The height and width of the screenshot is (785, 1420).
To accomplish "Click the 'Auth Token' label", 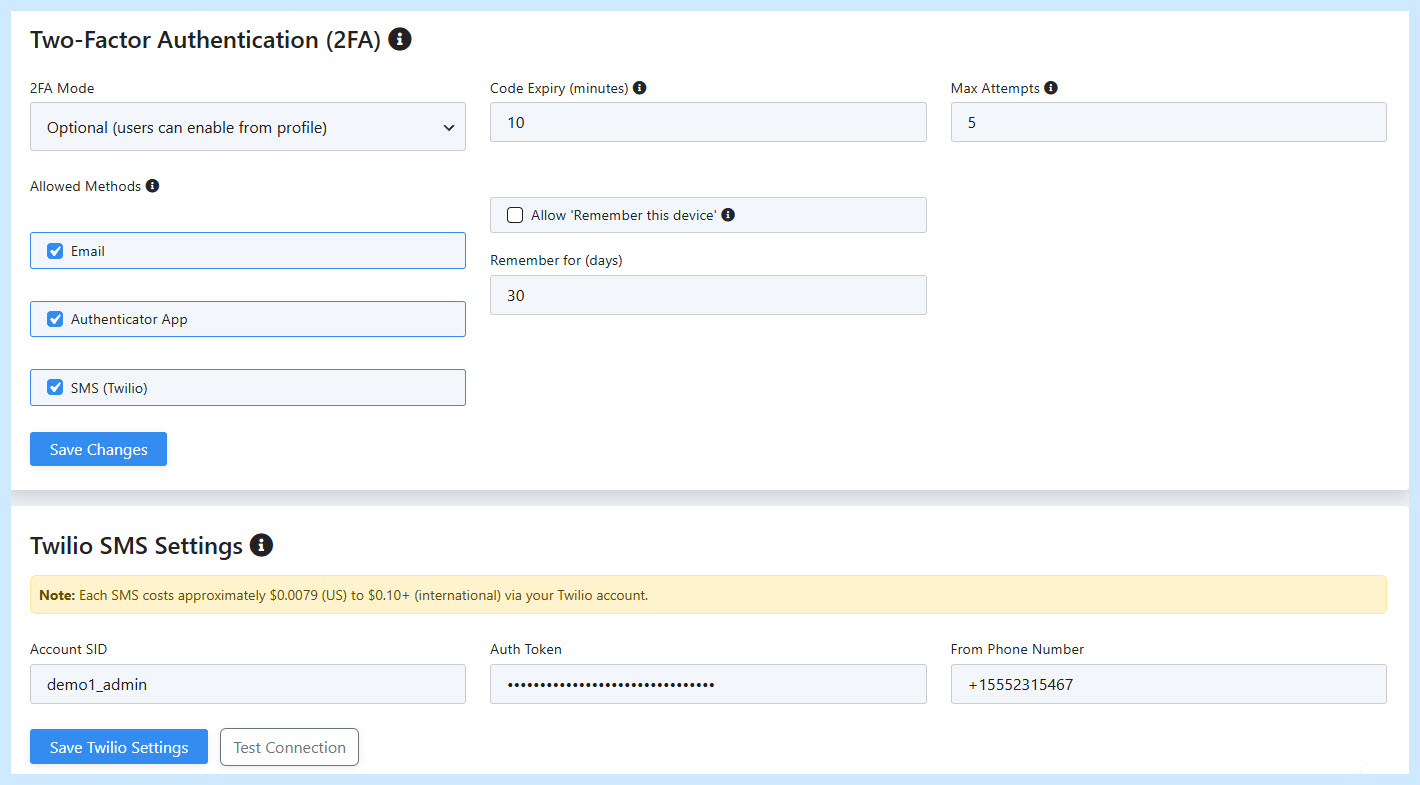I will click(x=526, y=649).
